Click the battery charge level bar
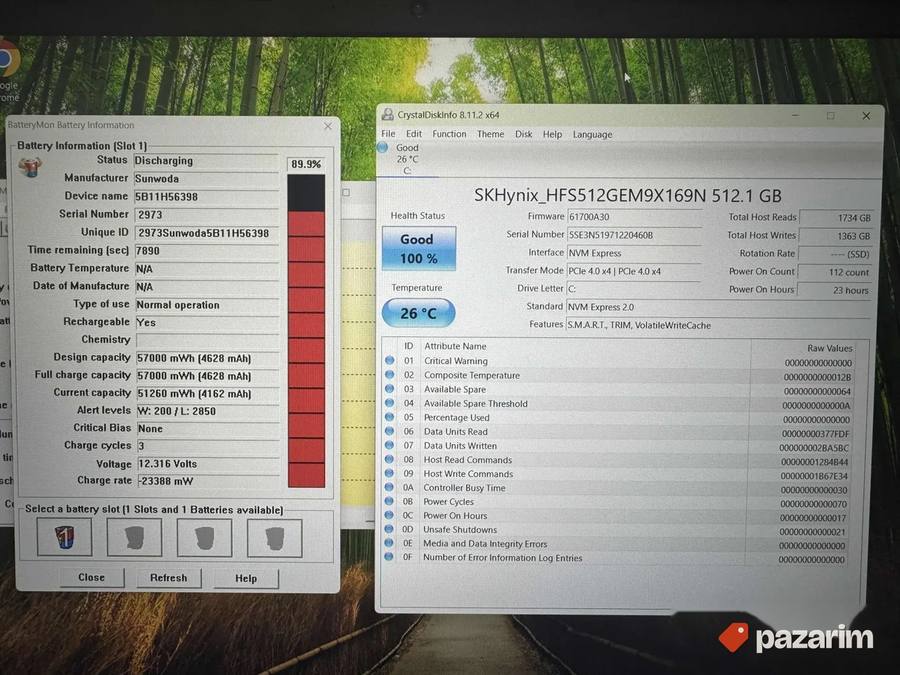This screenshot has width=900, height=675. click(306, 331)
